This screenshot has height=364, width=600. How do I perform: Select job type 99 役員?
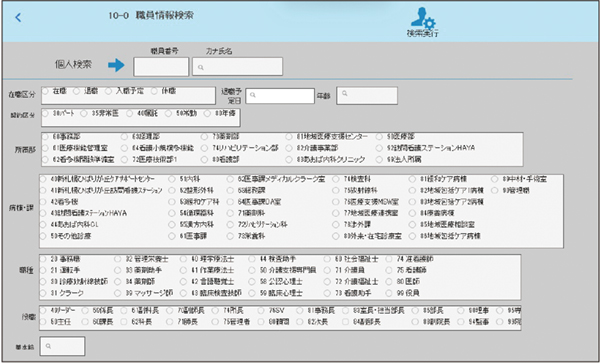pos(389,293)
